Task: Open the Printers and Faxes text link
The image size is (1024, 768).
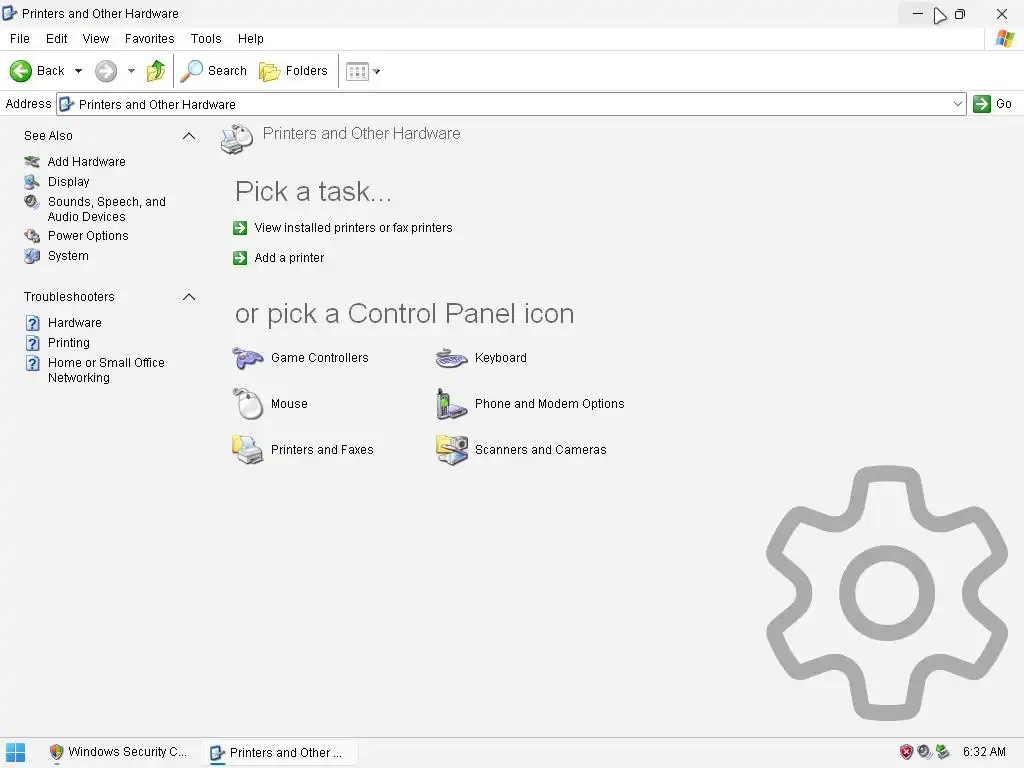Action: [322, 449]
